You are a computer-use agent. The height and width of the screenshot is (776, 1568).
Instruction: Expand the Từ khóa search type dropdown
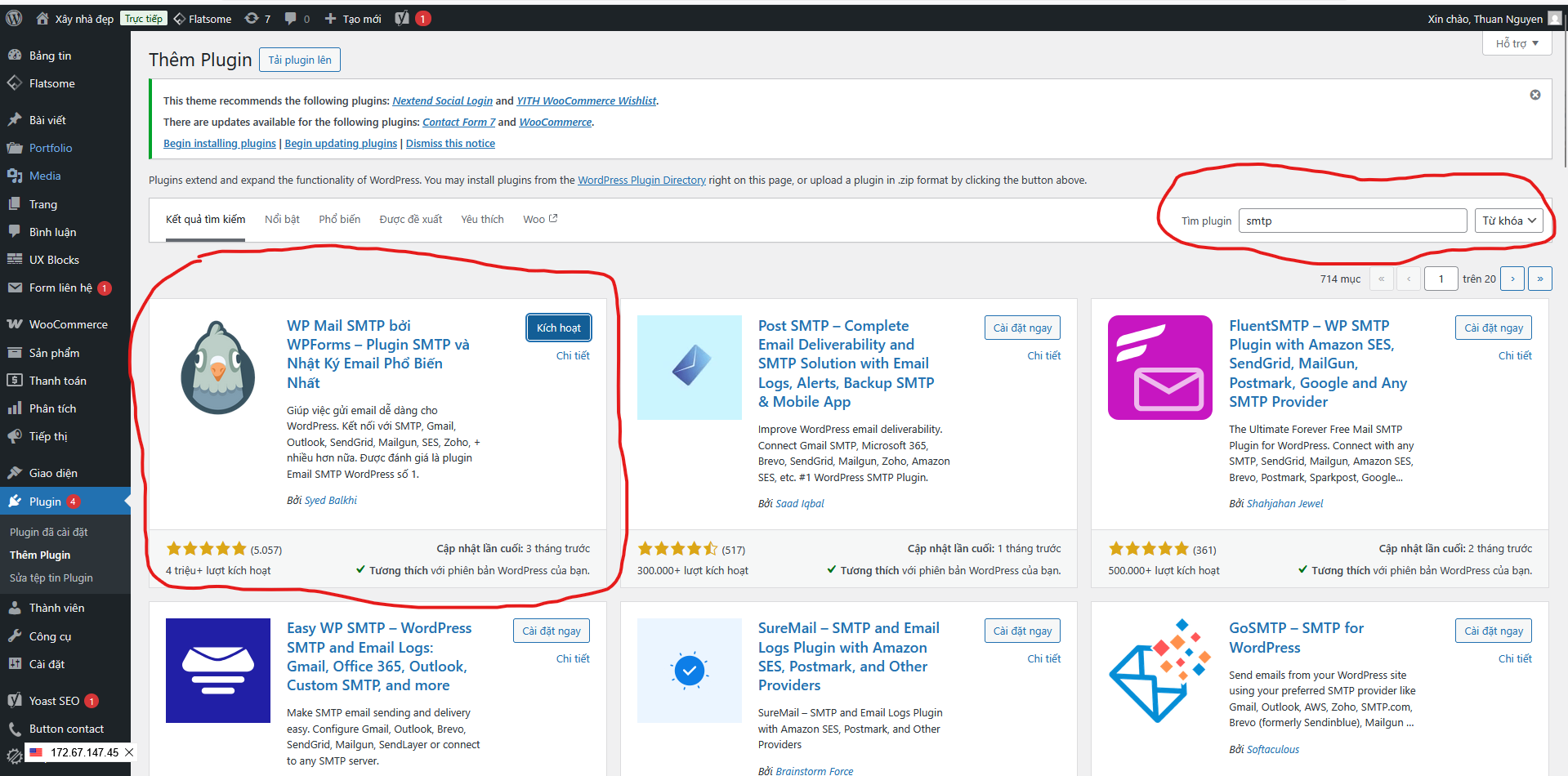pos(1508,221)
